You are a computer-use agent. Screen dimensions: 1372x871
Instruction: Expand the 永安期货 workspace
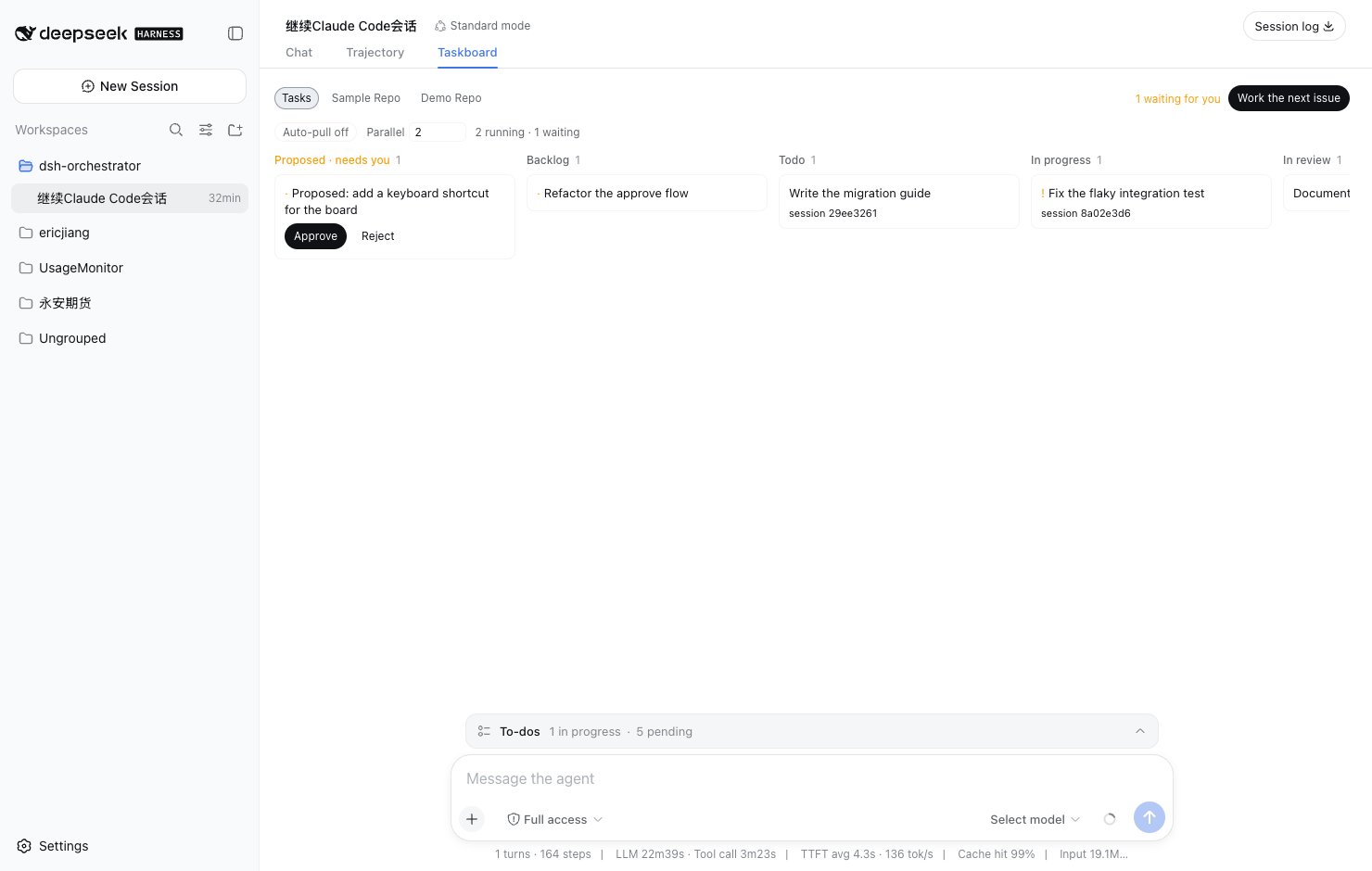tap(130, 303)
